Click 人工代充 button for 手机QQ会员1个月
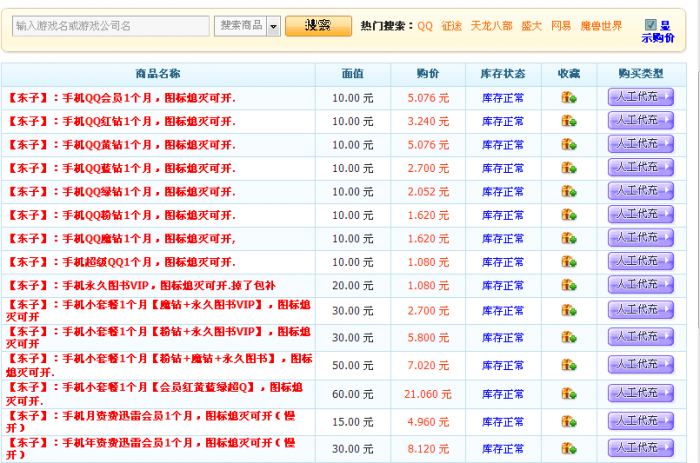This screenshot has width=700, height=463. pyautogui.click(x=641, y=97)
